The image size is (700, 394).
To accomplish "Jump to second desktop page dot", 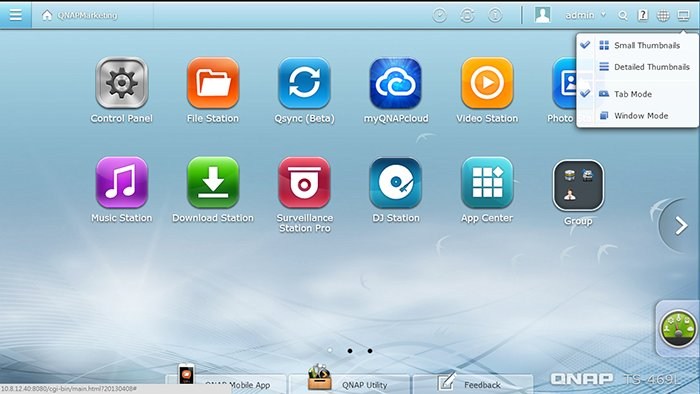I will pos(350,351).
